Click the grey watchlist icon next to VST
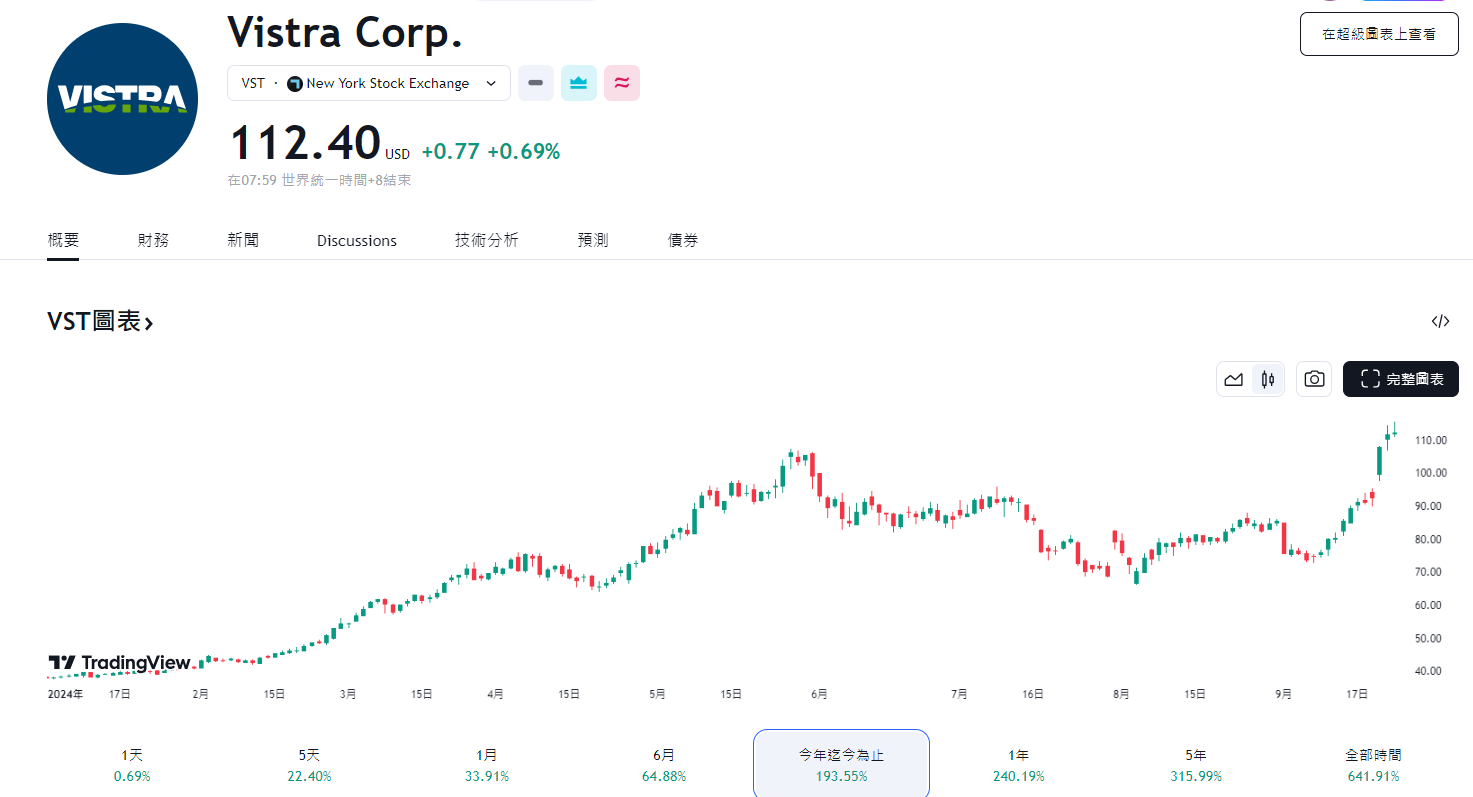This screenshot has width=1473, height=797. (x=535, y=83)
